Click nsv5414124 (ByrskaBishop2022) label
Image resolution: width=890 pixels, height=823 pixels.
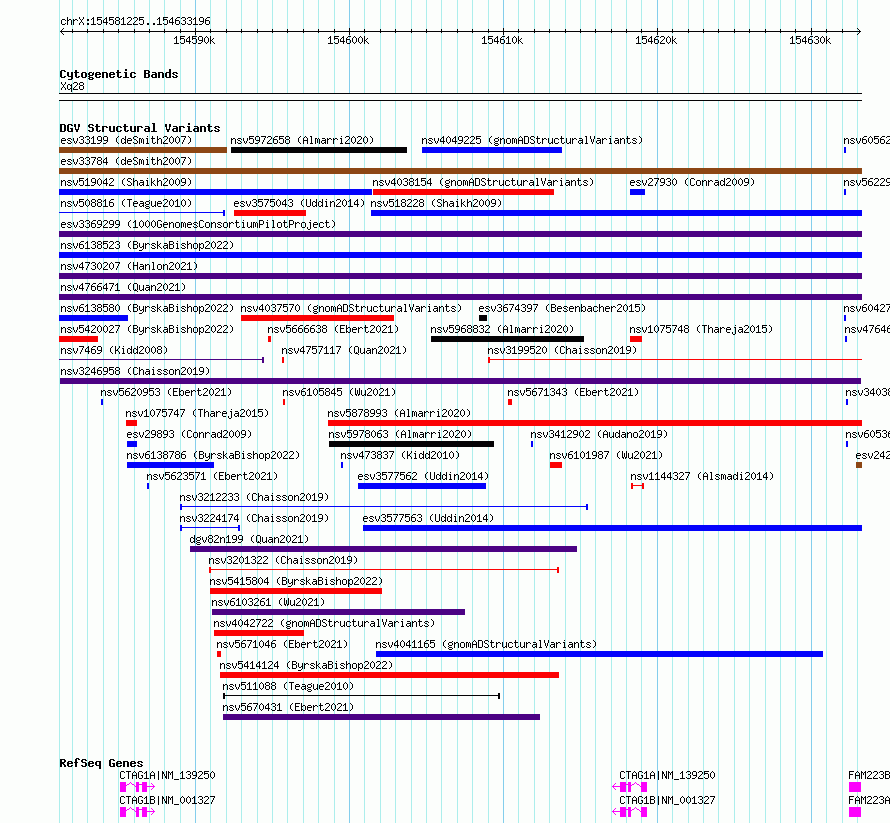click(306, 665)
